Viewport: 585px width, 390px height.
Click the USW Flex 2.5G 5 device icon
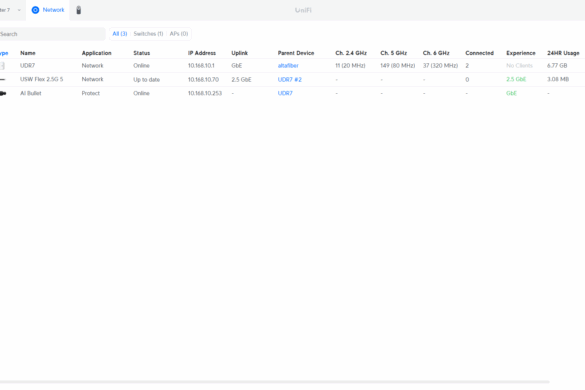[x=3, y=79]
